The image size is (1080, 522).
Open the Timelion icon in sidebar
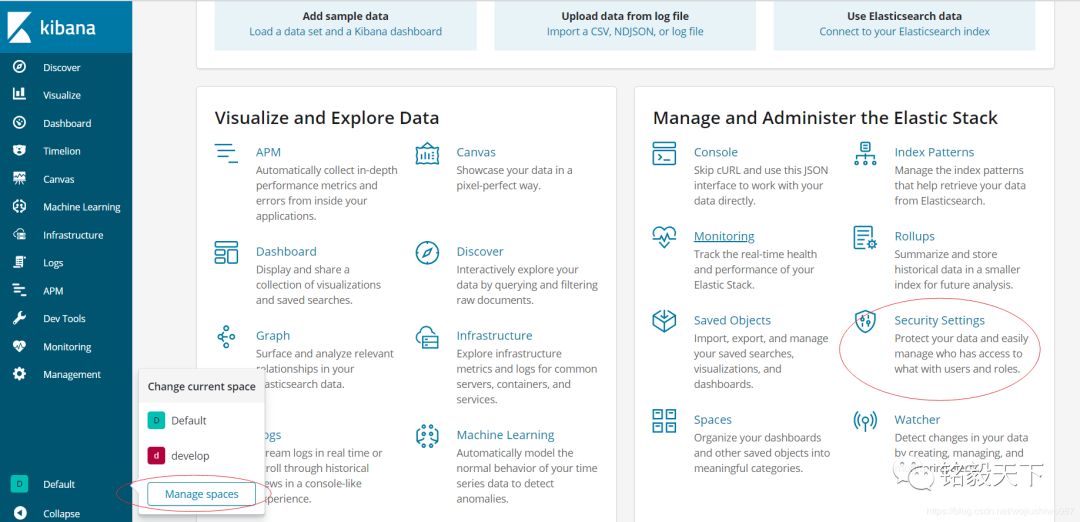19,150
